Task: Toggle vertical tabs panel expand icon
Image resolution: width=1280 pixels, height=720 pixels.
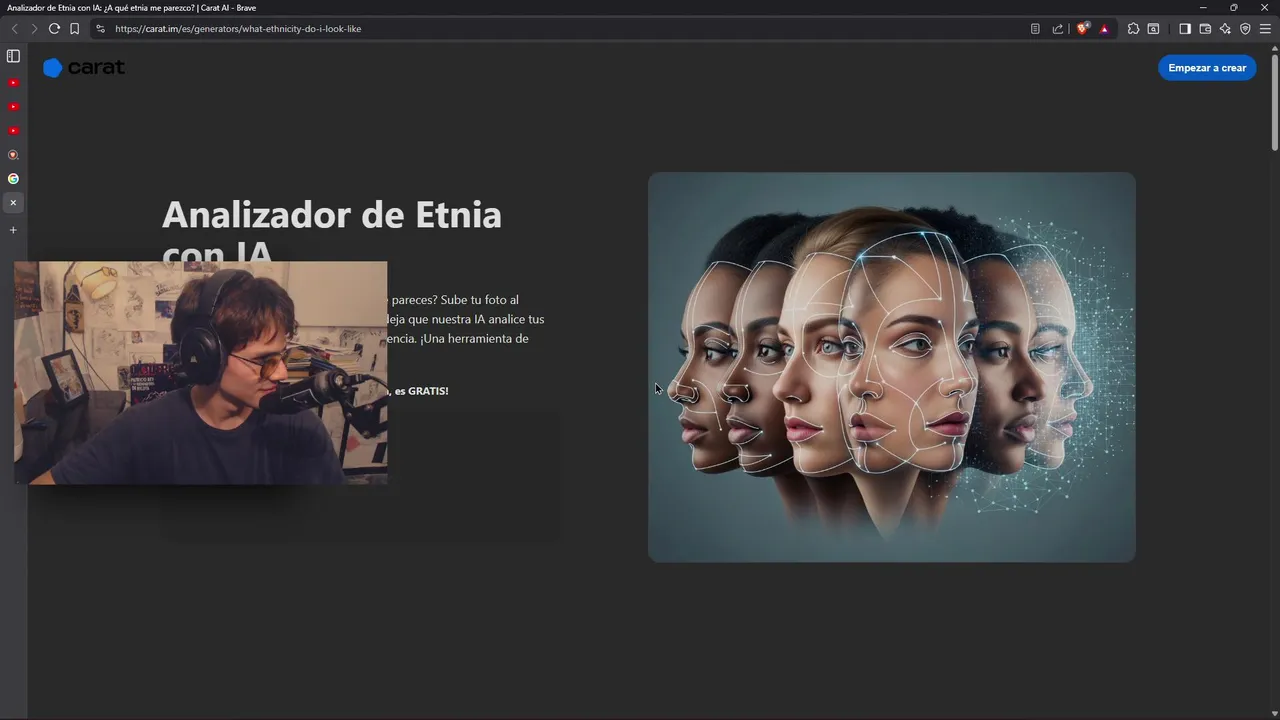Action: point(13,56)
